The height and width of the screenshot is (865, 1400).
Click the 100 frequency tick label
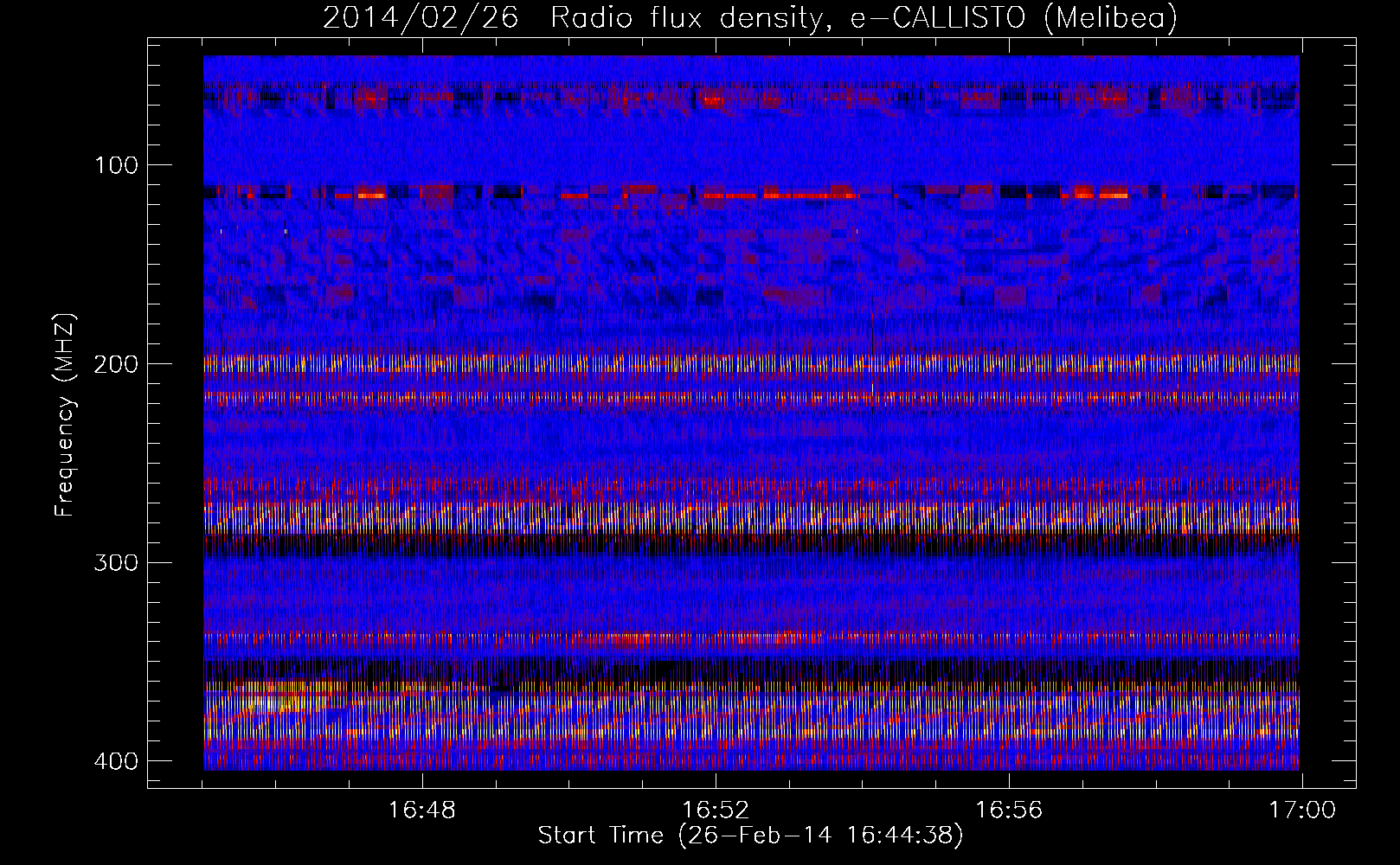click(x=115, y=165)
